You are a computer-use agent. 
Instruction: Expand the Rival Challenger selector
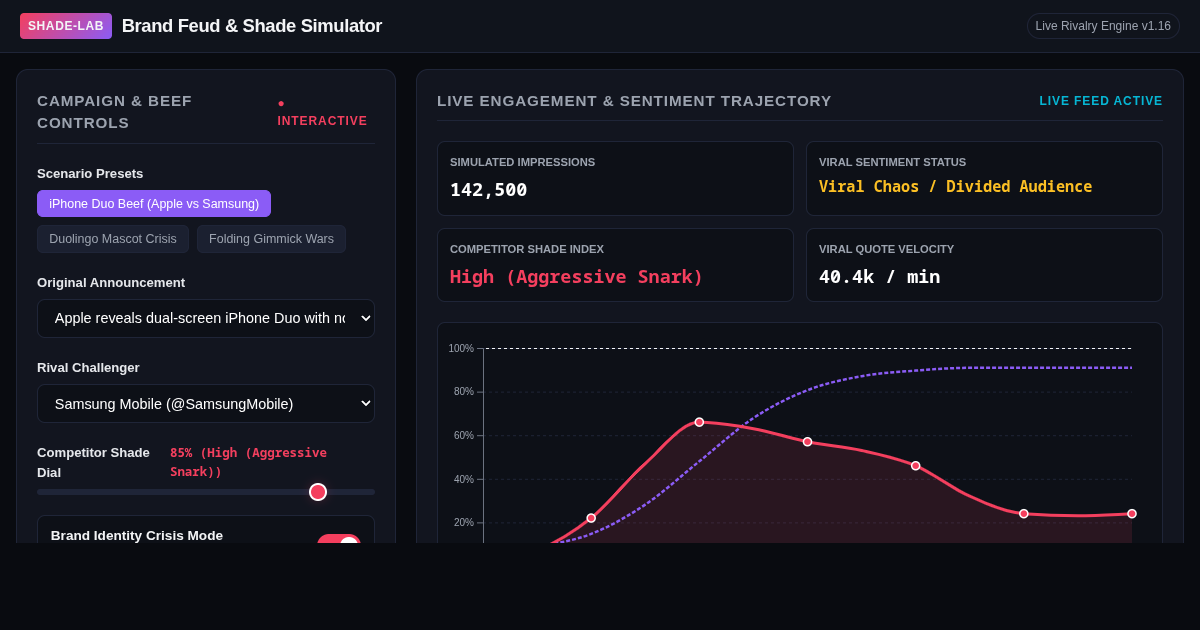pyautogui.click(x=206, y=404)
